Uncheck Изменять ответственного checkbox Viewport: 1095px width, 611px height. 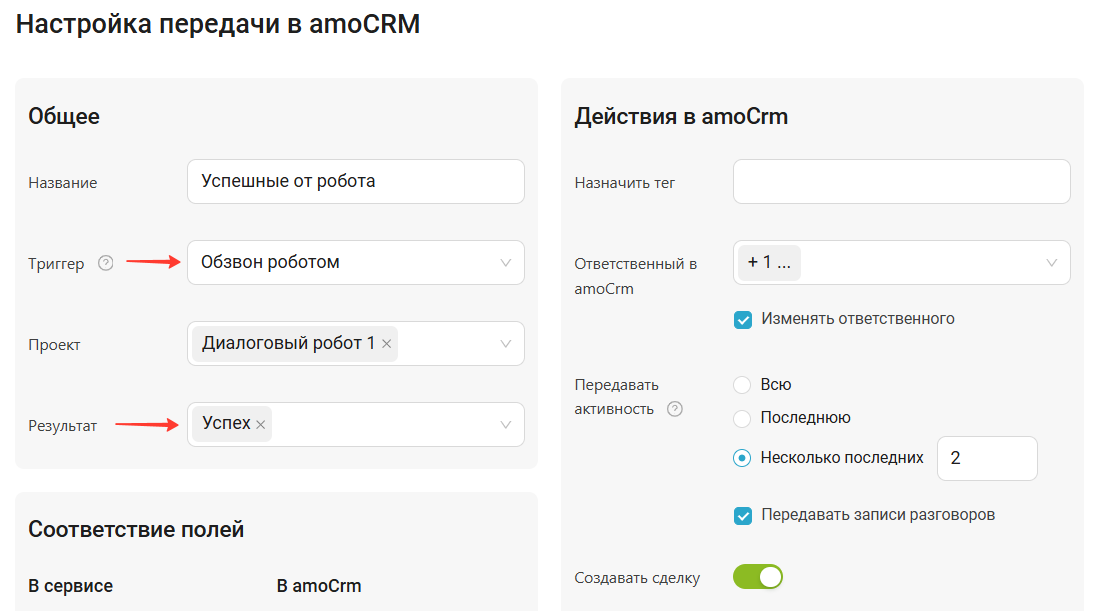[x=743, y=320]
